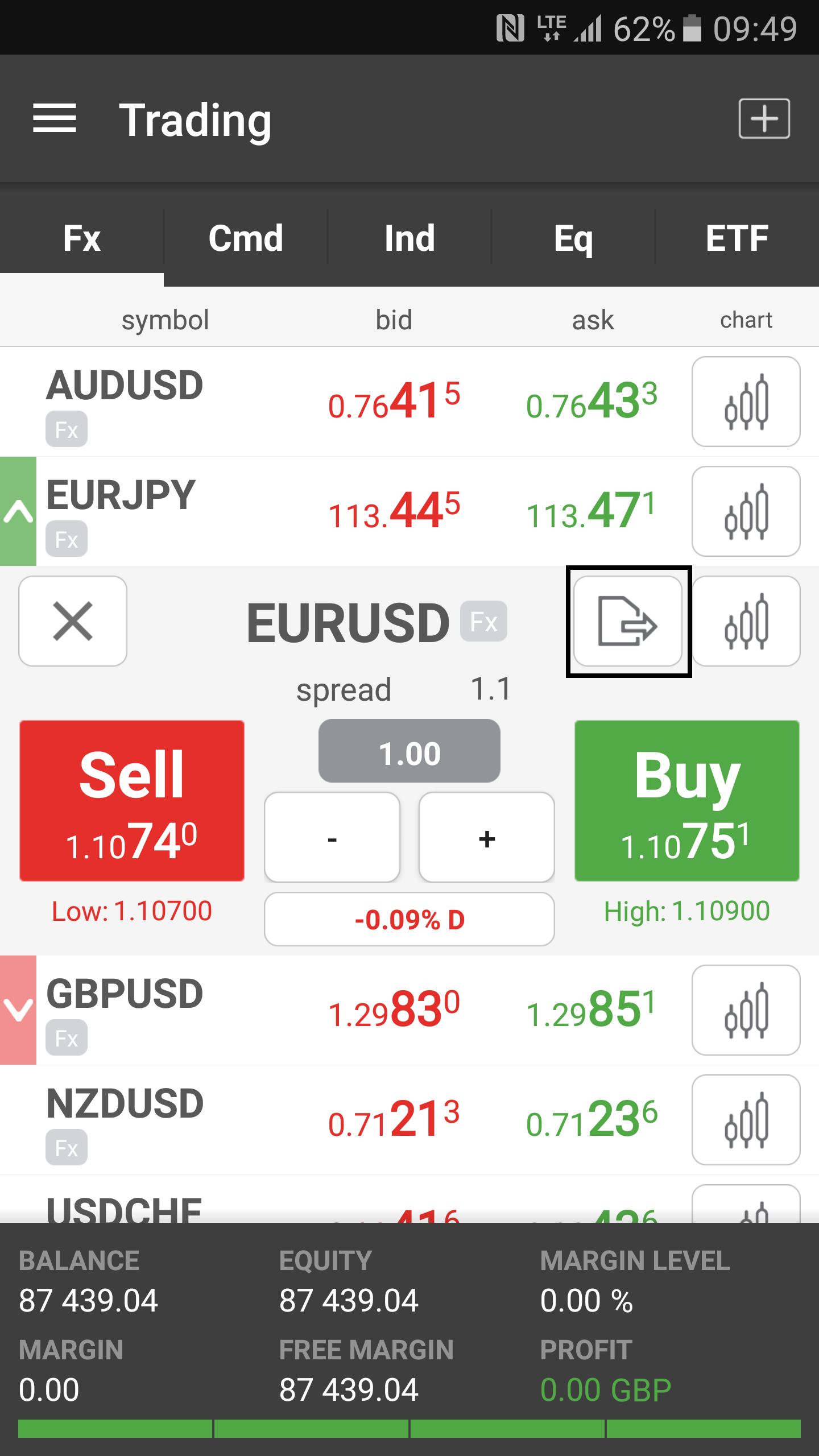The width and height of the screenshot is (819, 1456).
Task: Increase trade volume with plus button
Action: click(487, 837)
